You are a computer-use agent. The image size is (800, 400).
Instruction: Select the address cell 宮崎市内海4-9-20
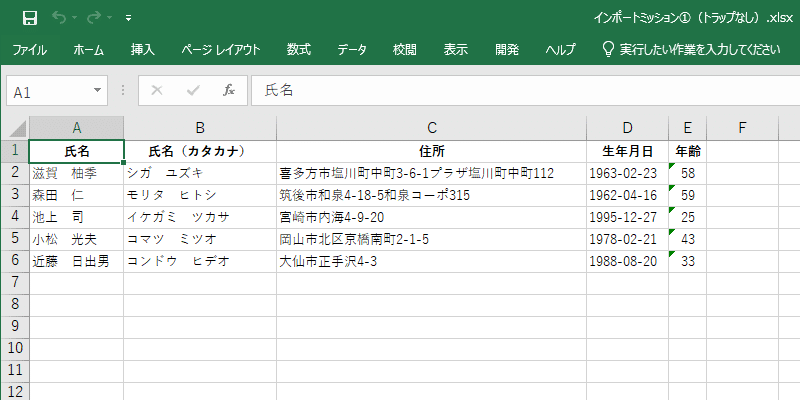(432, 217)
